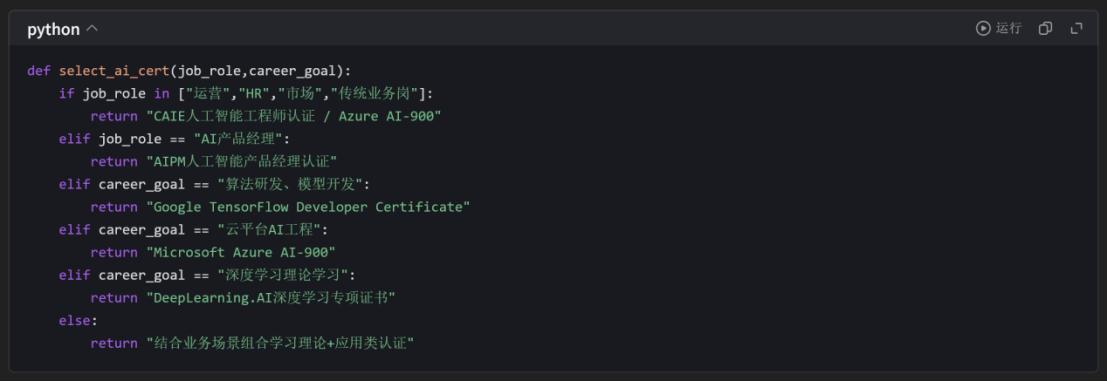Click the "AI产品经理" string literal
Viewport: 1107px width, 382px height.
pyautogui.click(x=237, y=139)
